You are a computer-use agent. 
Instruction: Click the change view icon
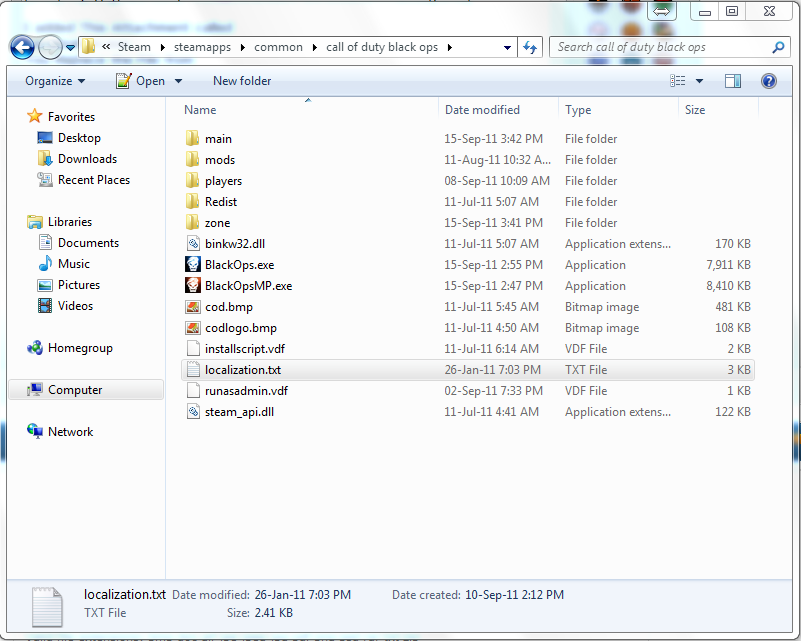tap(678, 81)
